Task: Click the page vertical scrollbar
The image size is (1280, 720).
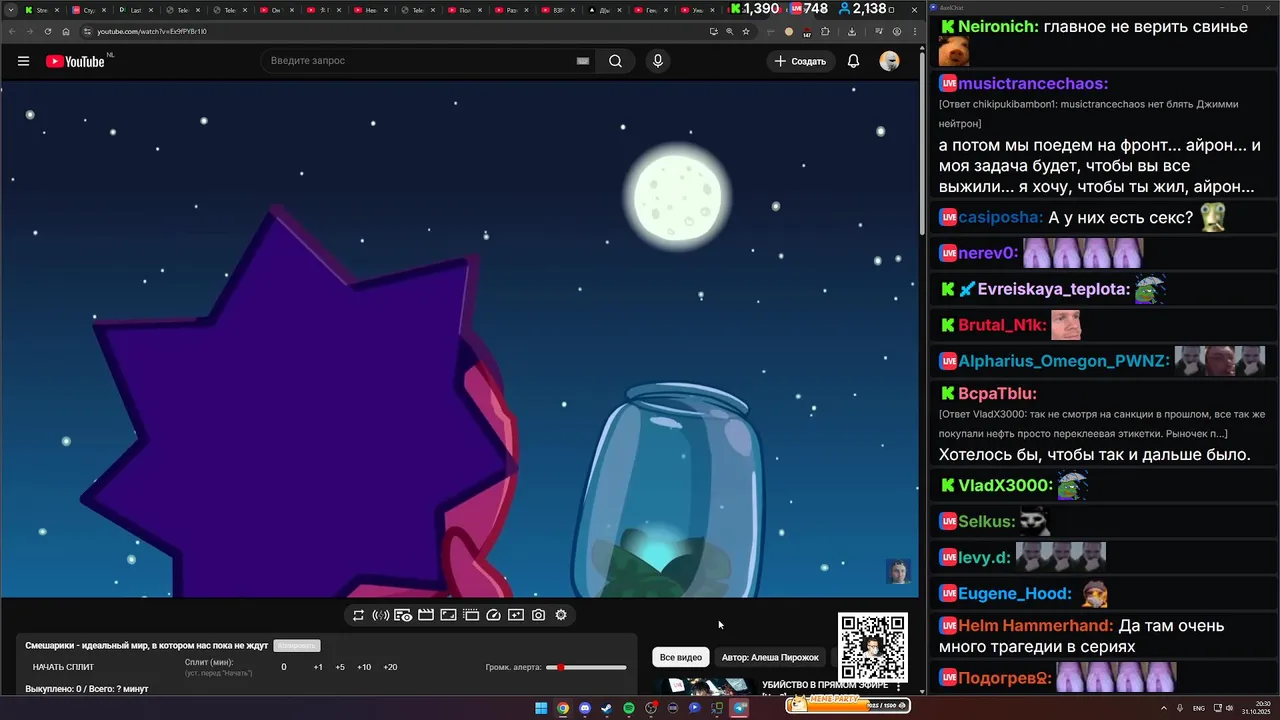Action: pyautogui.click(x=921, y=140)
